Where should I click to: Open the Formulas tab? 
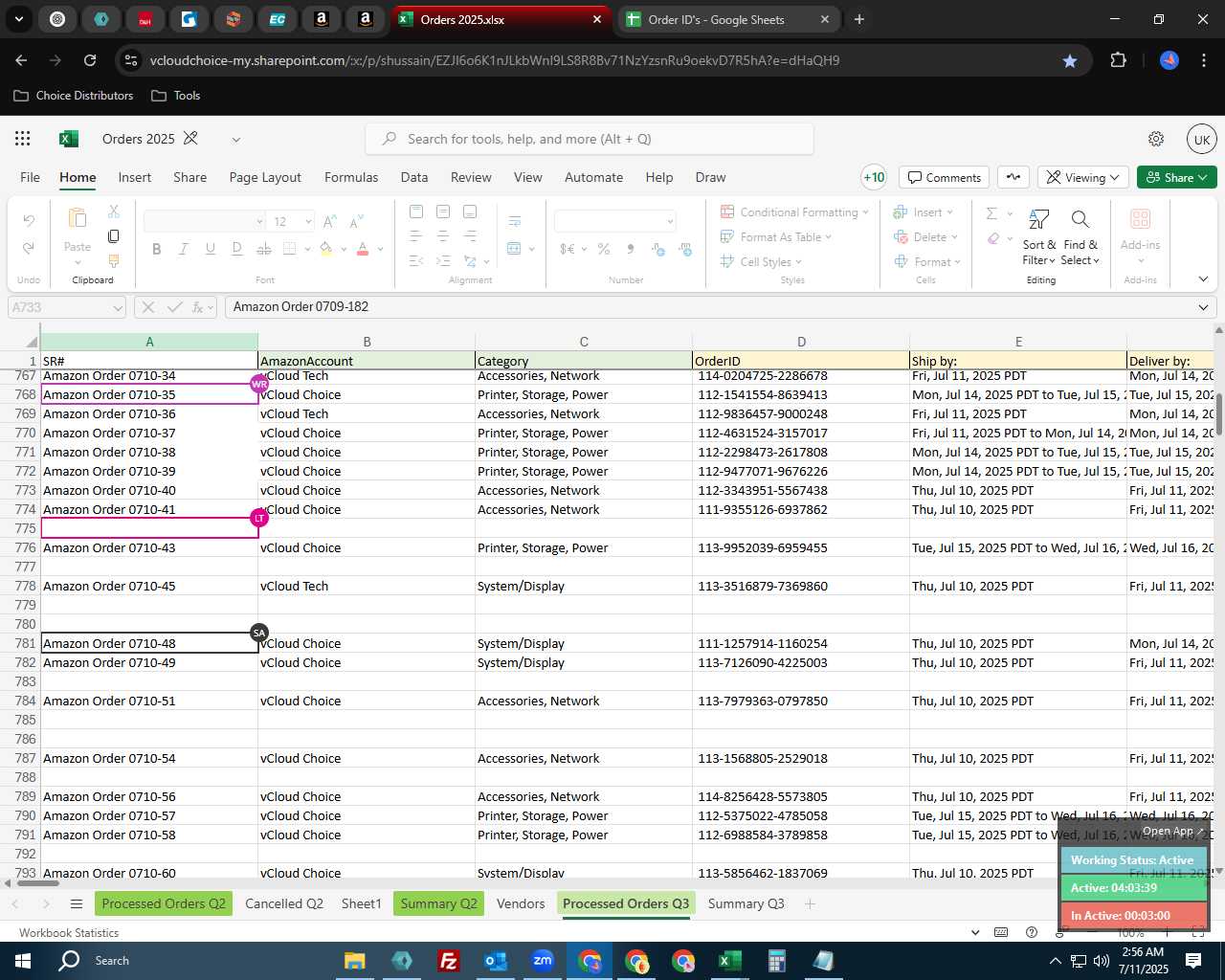pos(351,177)
